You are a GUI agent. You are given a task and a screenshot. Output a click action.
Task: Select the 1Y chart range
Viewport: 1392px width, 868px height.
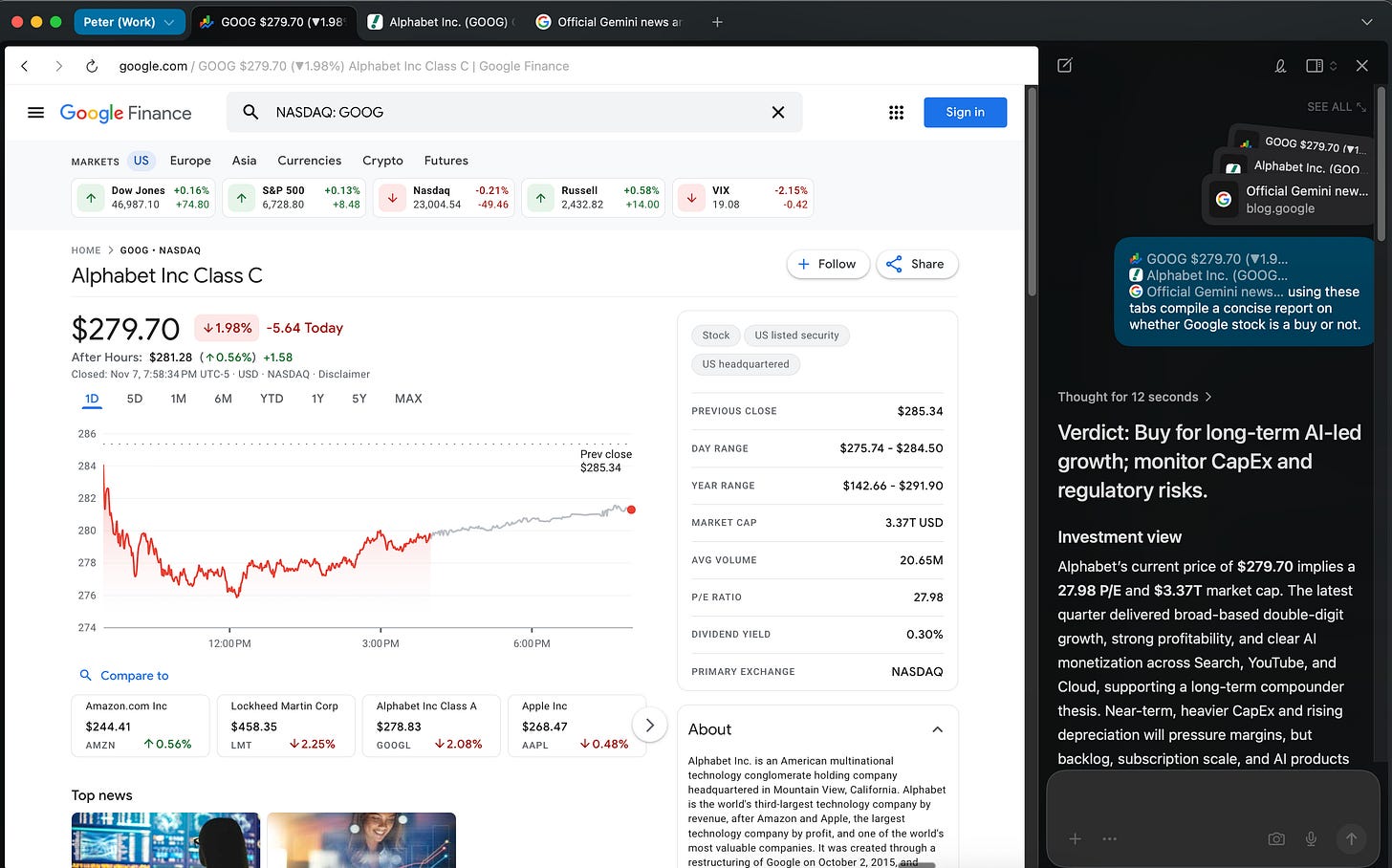point(317,399)
